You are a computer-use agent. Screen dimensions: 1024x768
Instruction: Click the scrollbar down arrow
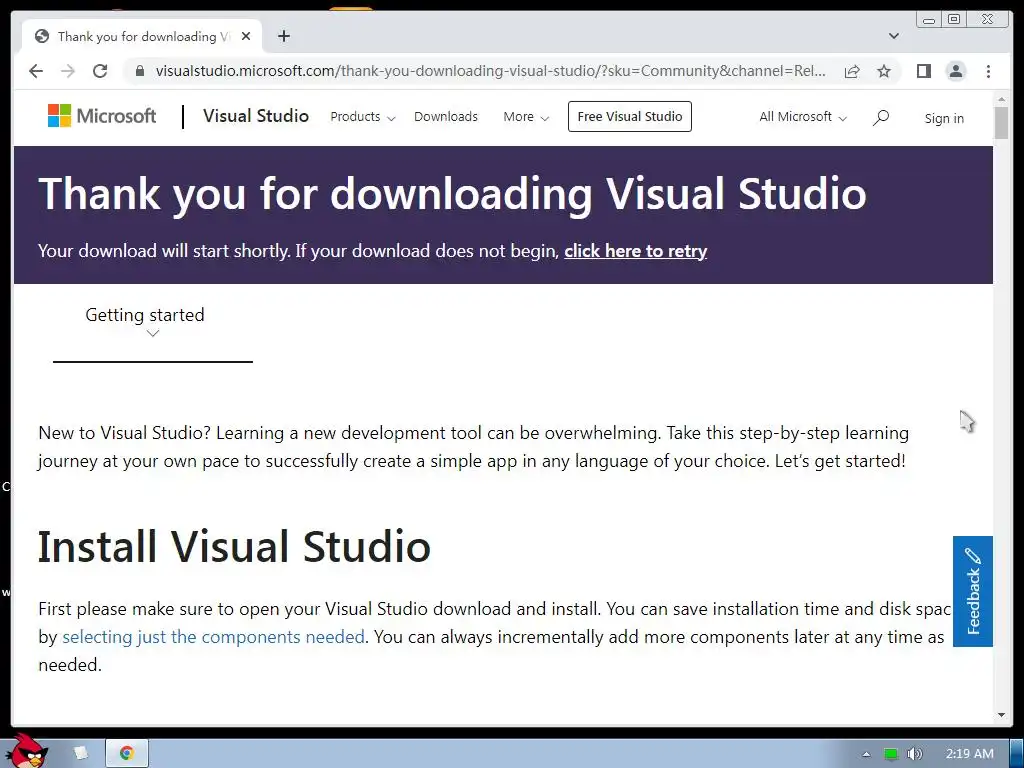coord(1001,716)
